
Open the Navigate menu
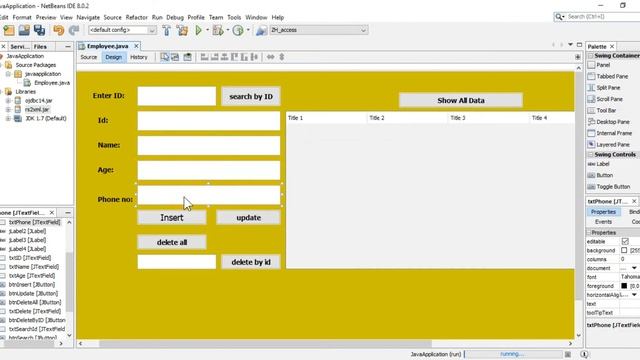[x=88, y=18]
